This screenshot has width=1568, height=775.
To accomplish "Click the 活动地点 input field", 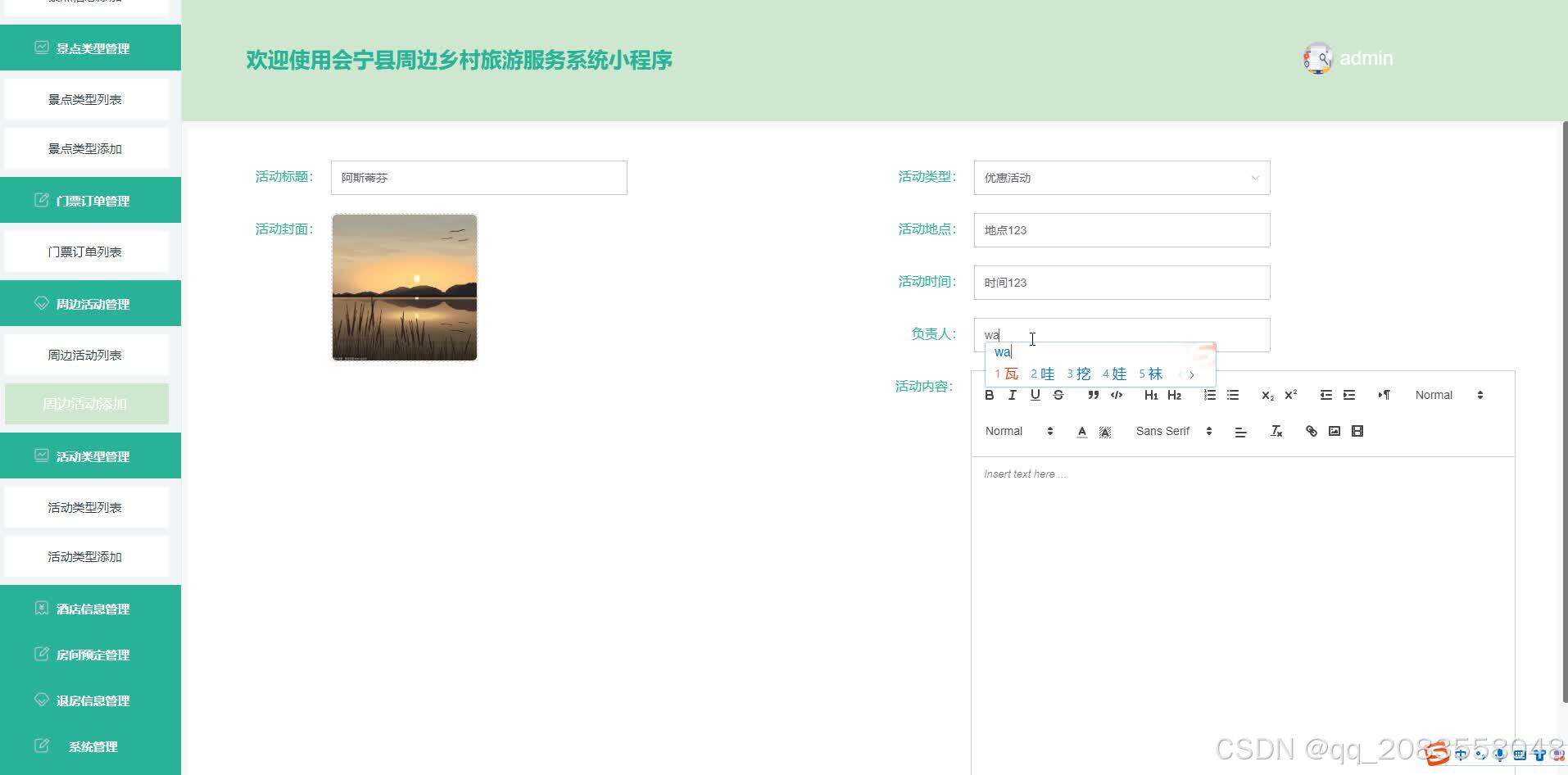I will click(x=1122, y=230).
